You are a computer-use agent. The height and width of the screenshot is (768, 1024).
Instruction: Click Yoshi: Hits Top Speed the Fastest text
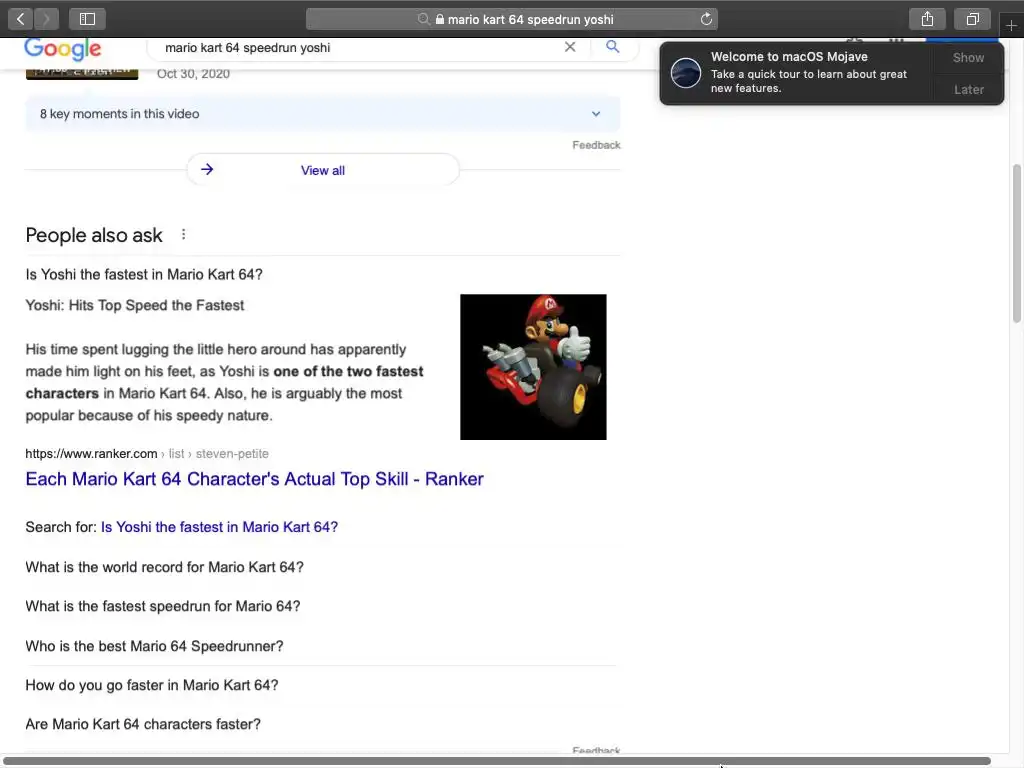pyautogui.click(x=135, y=305)
